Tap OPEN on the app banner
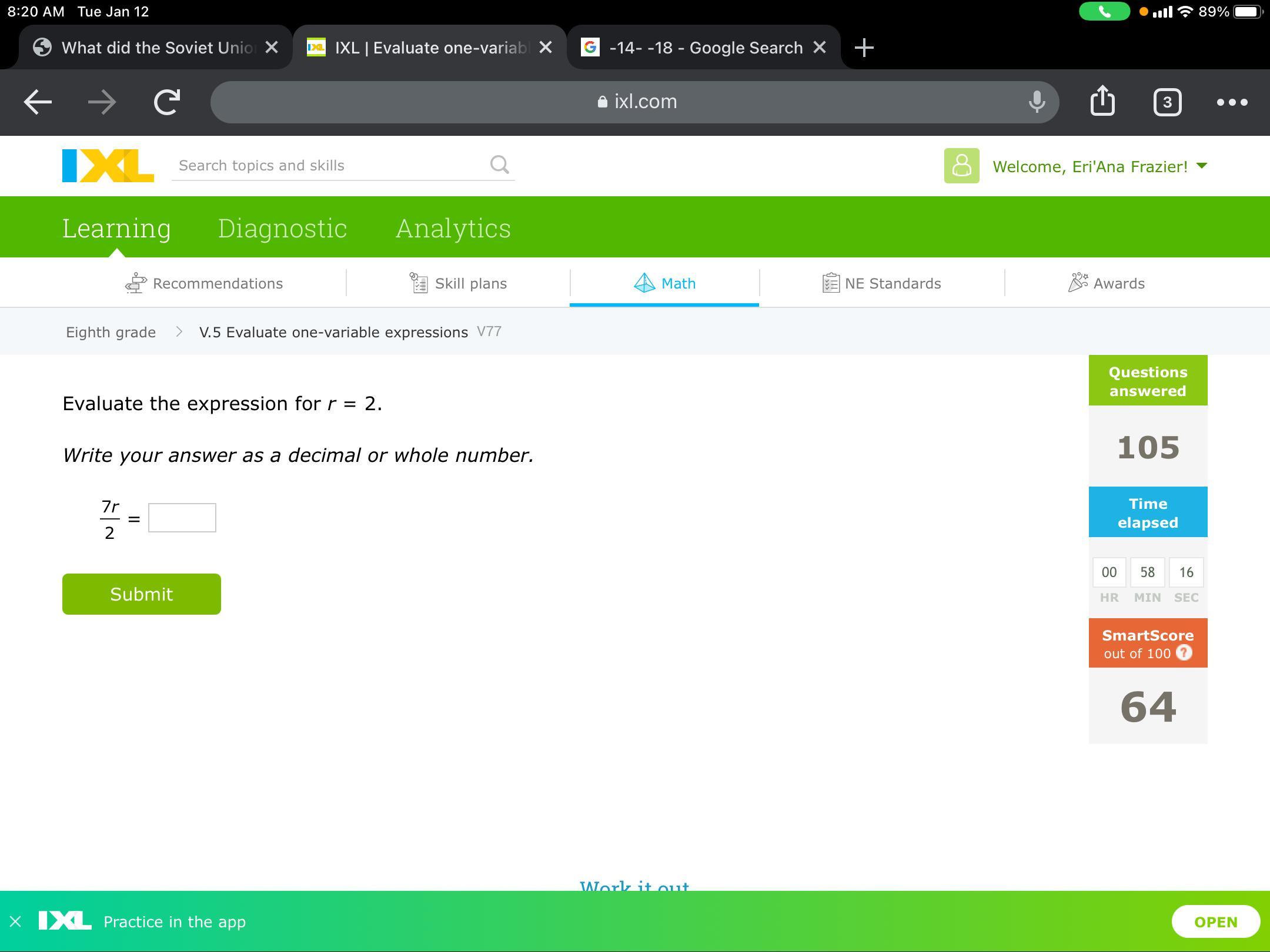Image resolution: width=1270 pixels, height=952 pixels. [1215, 921]
